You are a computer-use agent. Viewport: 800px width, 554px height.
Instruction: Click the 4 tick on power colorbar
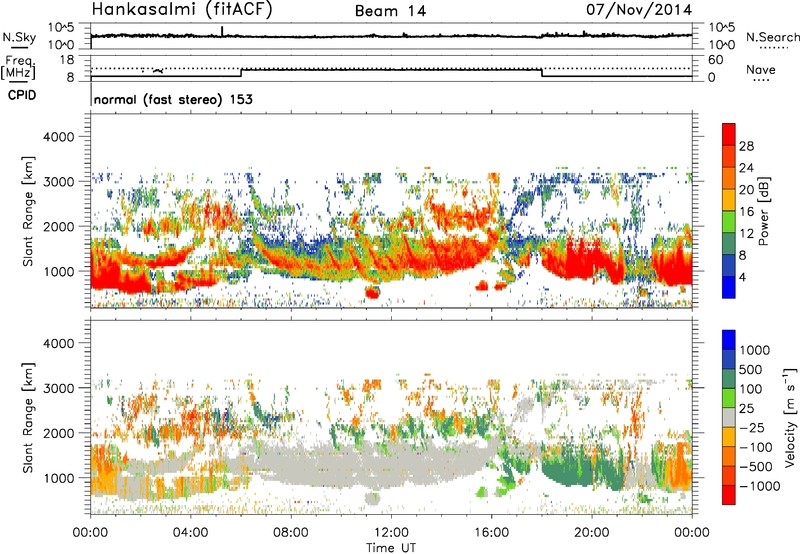coord(742,277)
